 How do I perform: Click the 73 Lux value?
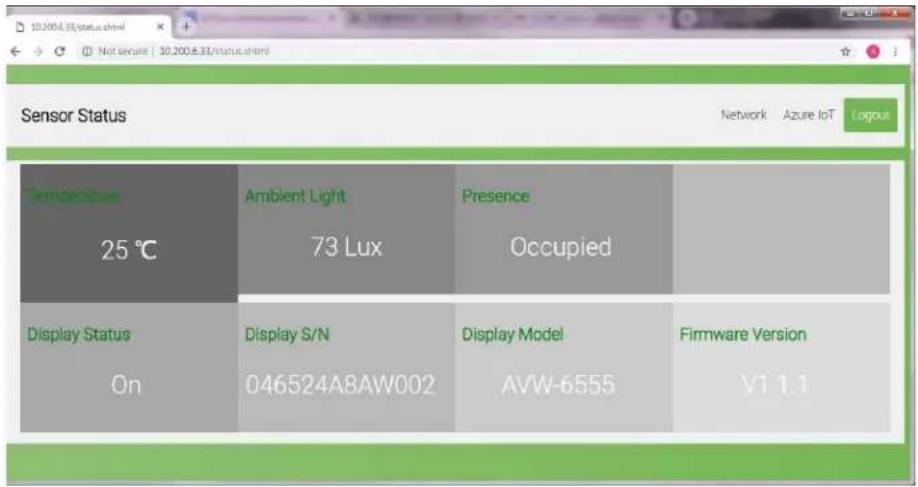(347, 247)
